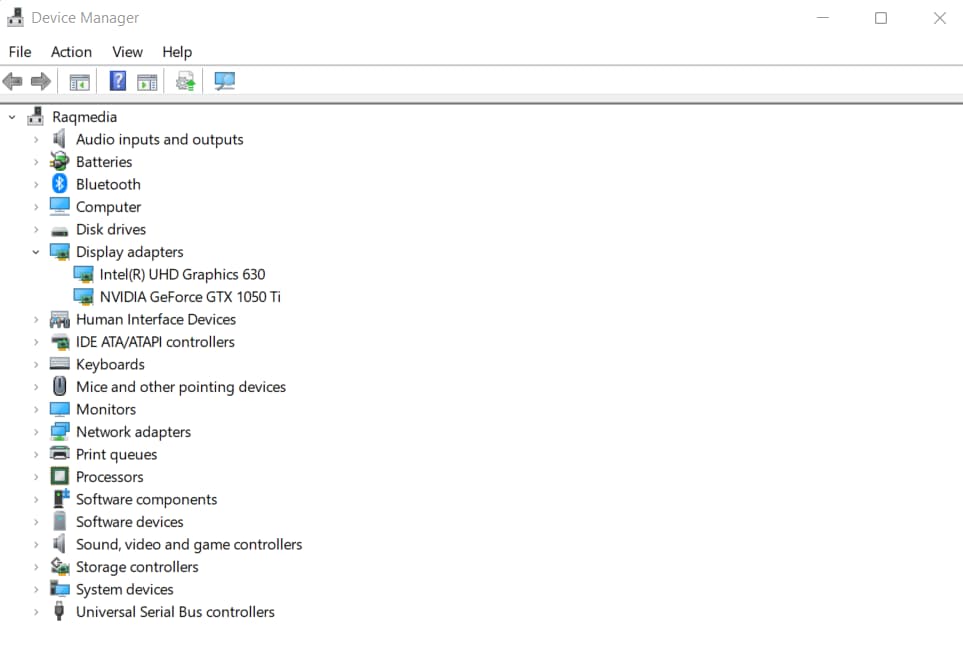The image size is (963, 663).
Task: Open the File menu
Action: click(20, 52)
